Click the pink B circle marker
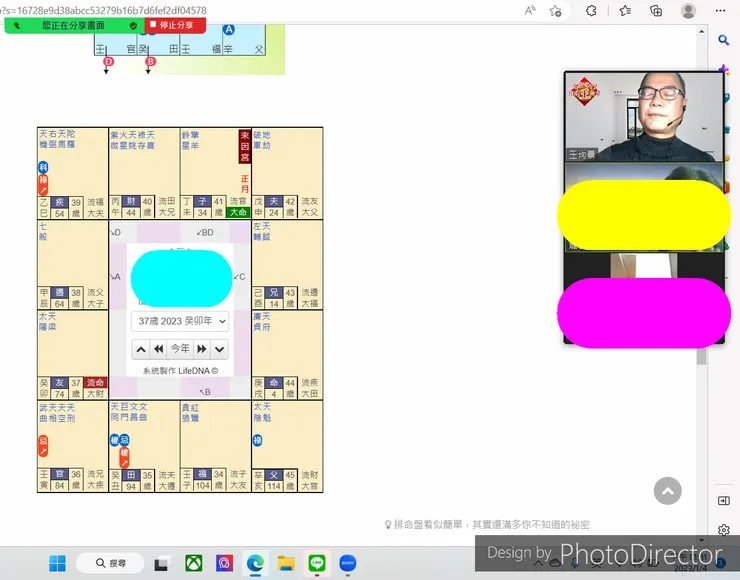 pos(150,62)
